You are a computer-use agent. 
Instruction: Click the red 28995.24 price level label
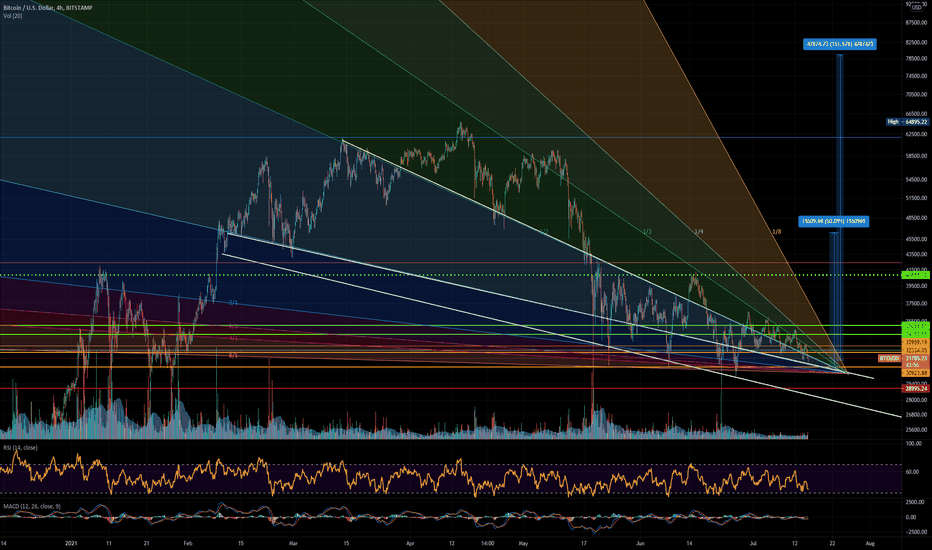coord(915,388)
